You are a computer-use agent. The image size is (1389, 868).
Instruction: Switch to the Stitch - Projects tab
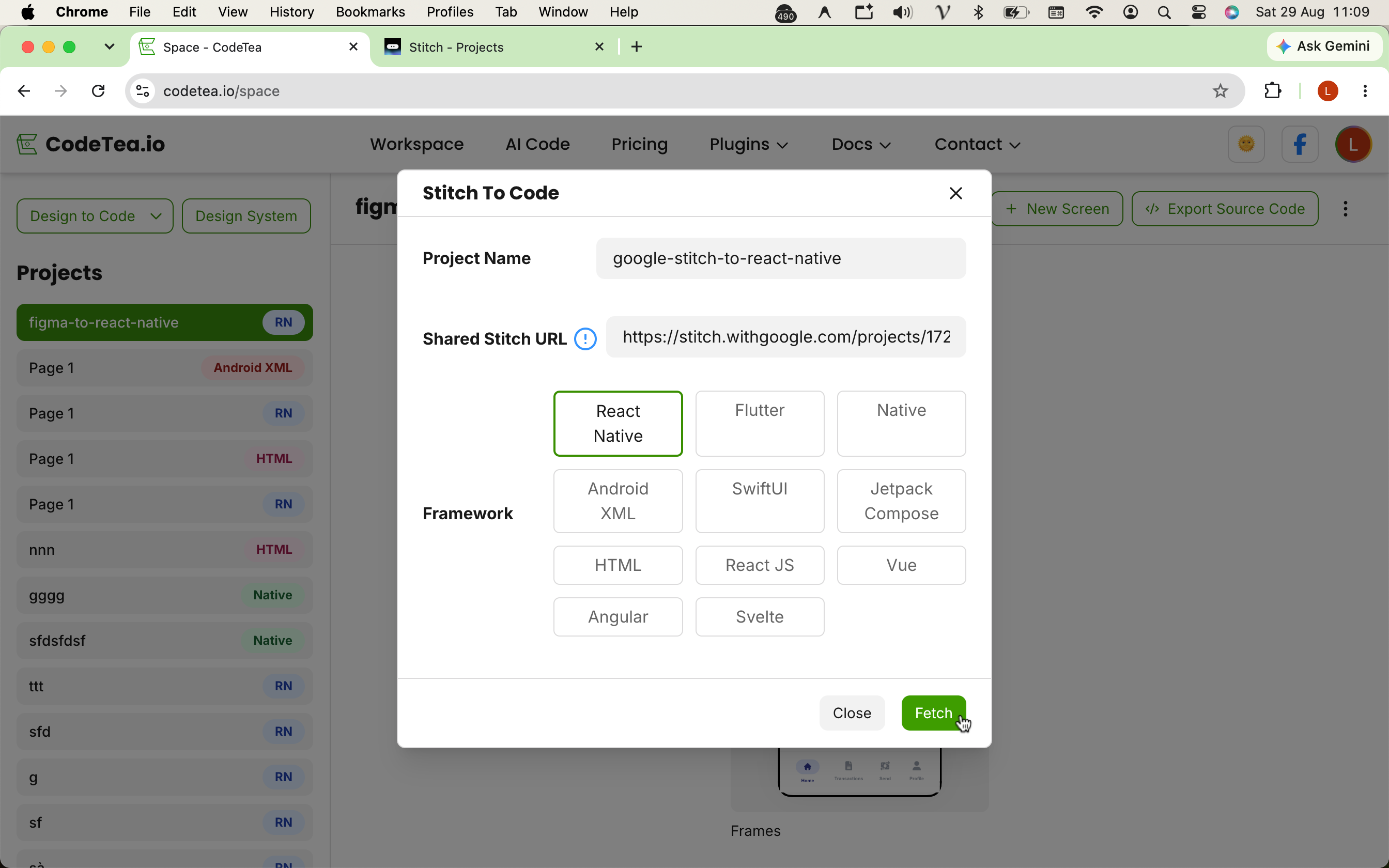(493, 47)
